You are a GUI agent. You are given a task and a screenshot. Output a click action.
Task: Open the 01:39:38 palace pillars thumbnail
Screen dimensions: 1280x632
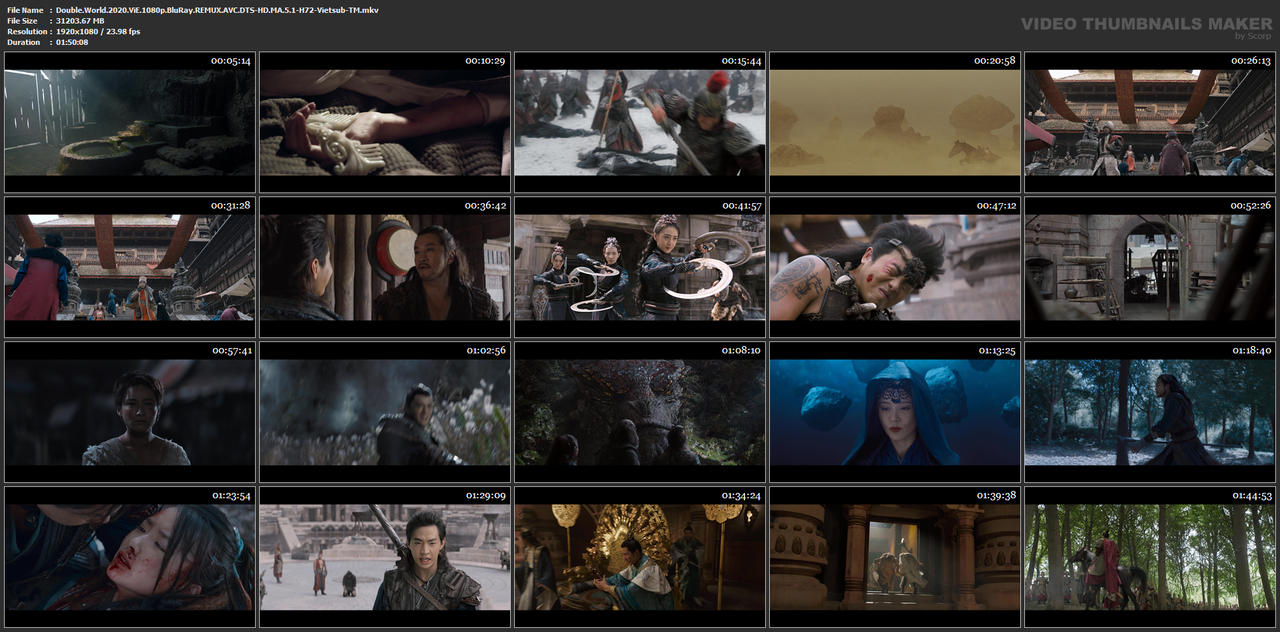(x=895, y=557)
